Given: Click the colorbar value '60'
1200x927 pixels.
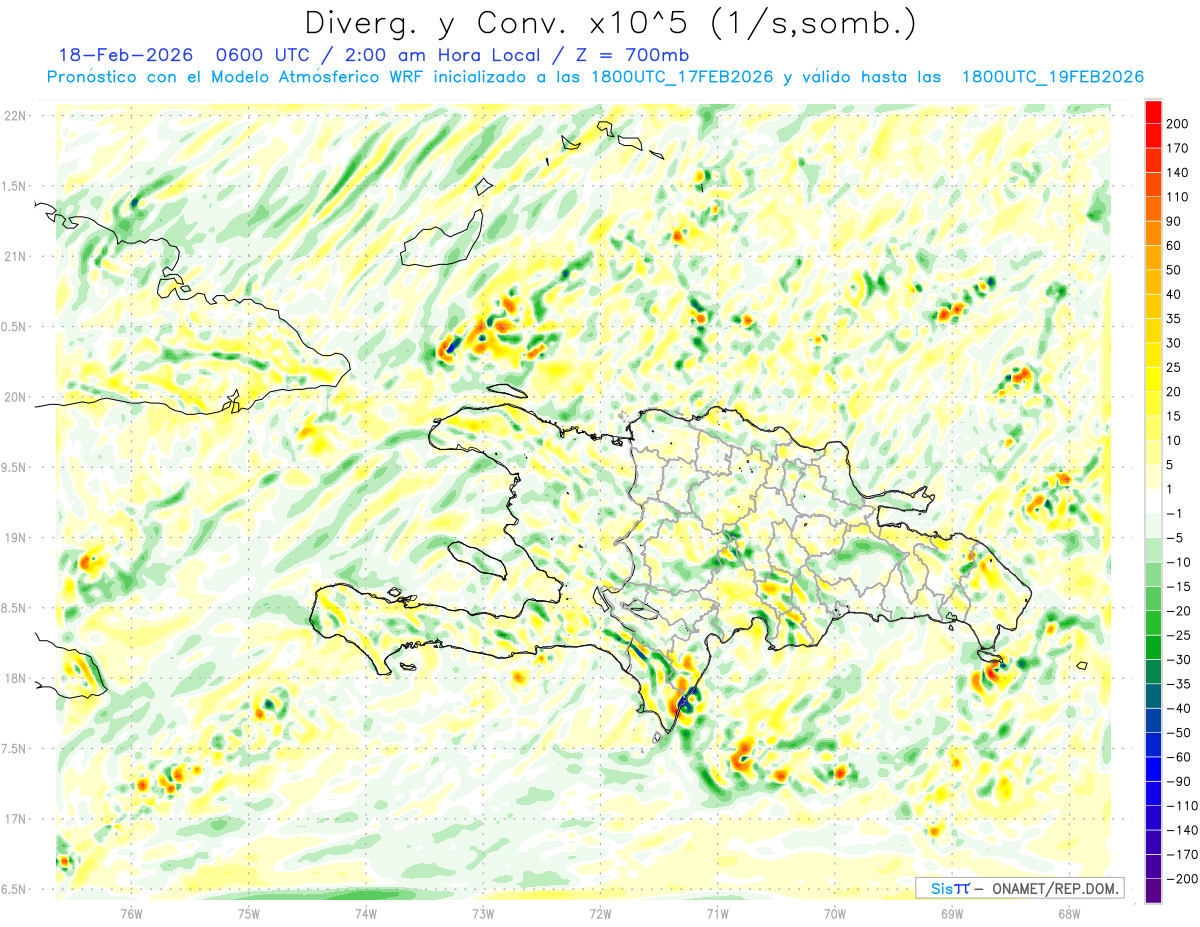Looking at the screenshot, I should point(1174,246).
